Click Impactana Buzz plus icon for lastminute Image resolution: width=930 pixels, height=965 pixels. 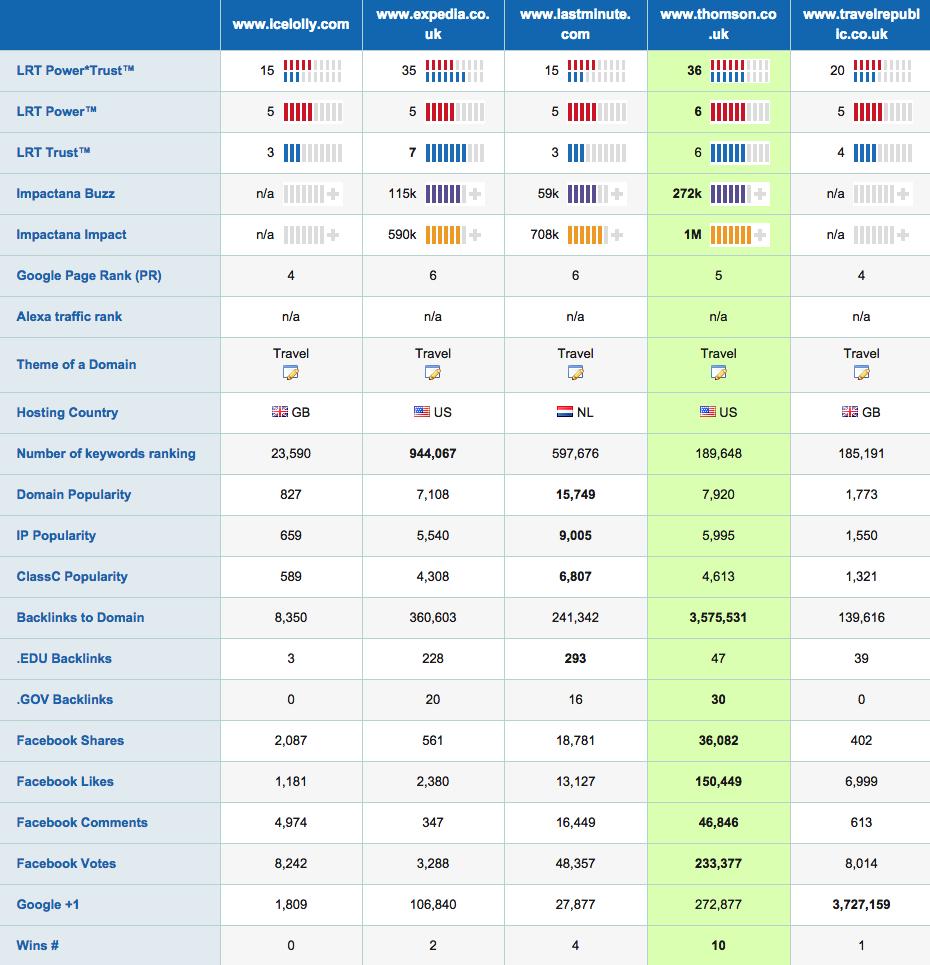(x=617, y=194)
